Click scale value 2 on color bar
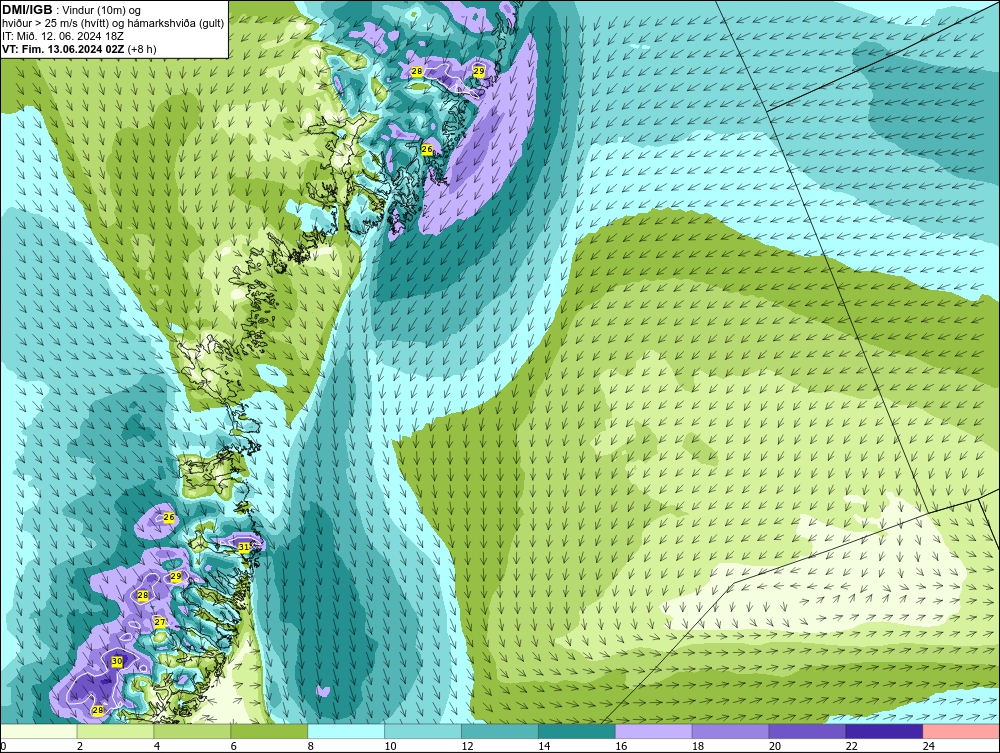 pyautogui.click(x=80, y=746)
